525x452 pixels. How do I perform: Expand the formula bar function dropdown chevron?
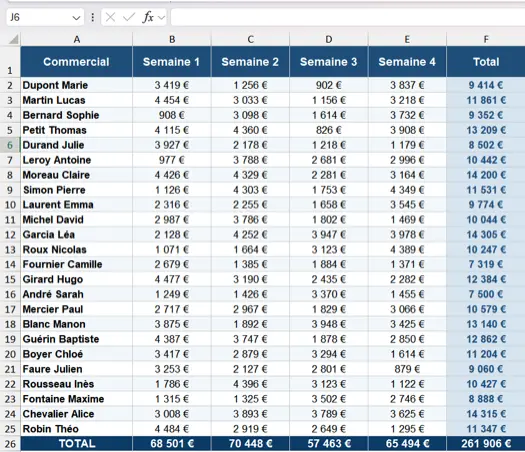tap(161, 17)
